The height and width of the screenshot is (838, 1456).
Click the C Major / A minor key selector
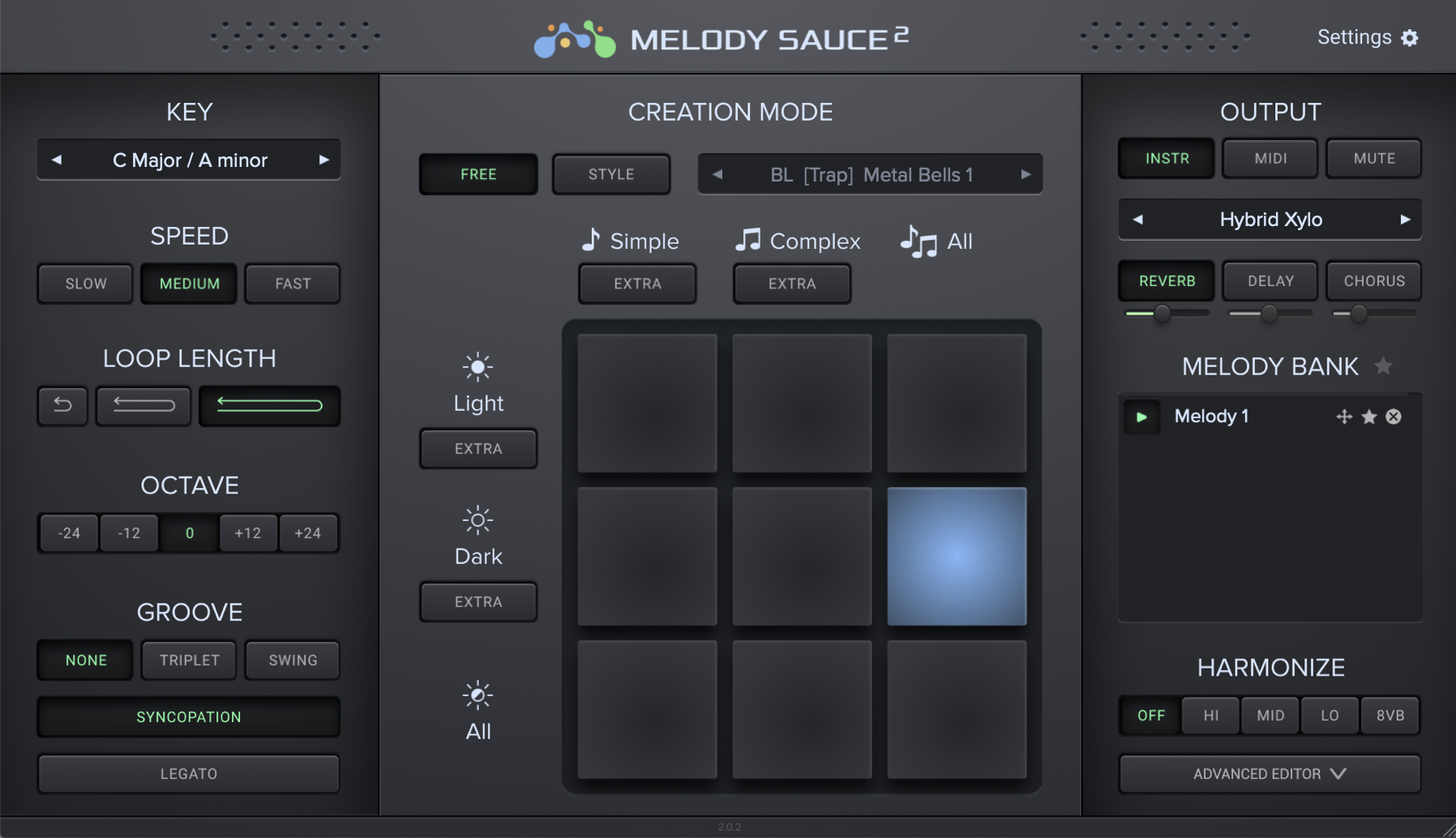pos(190,160)
